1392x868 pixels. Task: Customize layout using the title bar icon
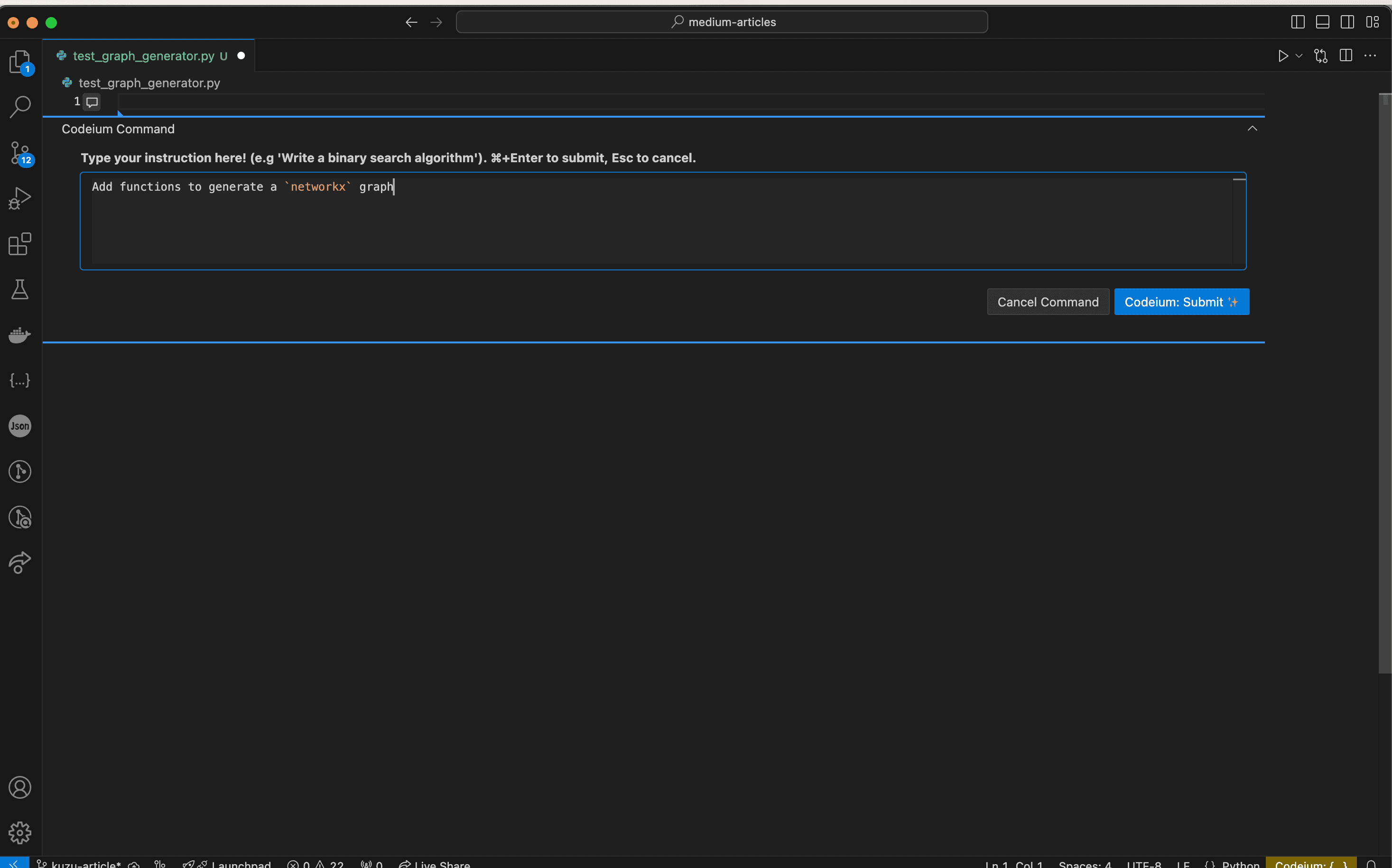pyautogui.click(x=1373, y=22)
